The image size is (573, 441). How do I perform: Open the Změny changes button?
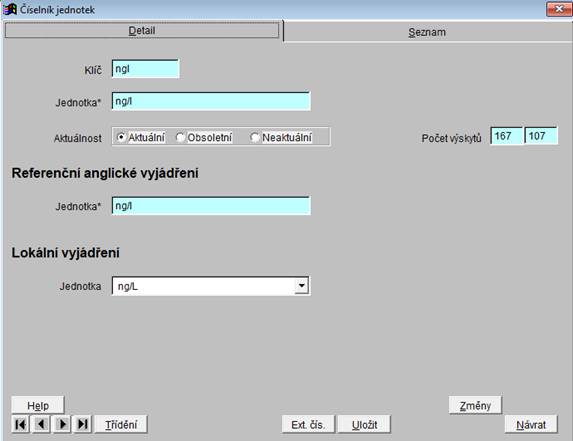coord(475,405)
